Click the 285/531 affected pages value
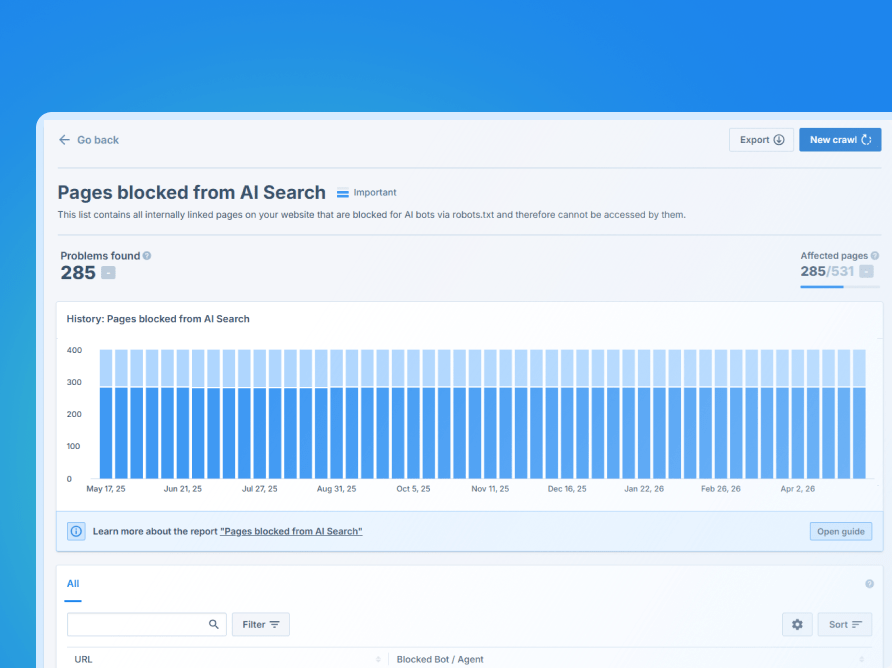 827,271
